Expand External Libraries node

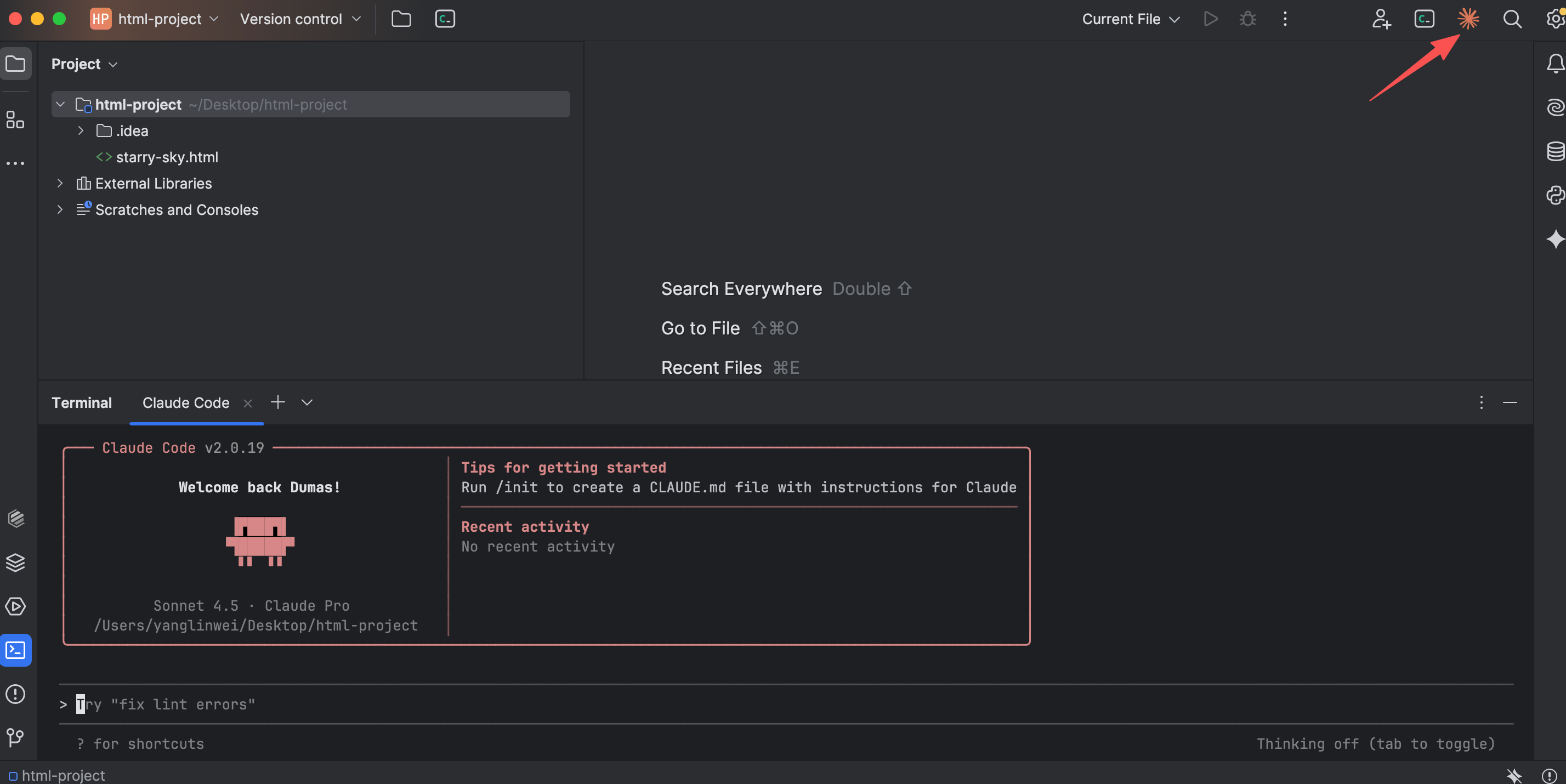click(60, 183)
